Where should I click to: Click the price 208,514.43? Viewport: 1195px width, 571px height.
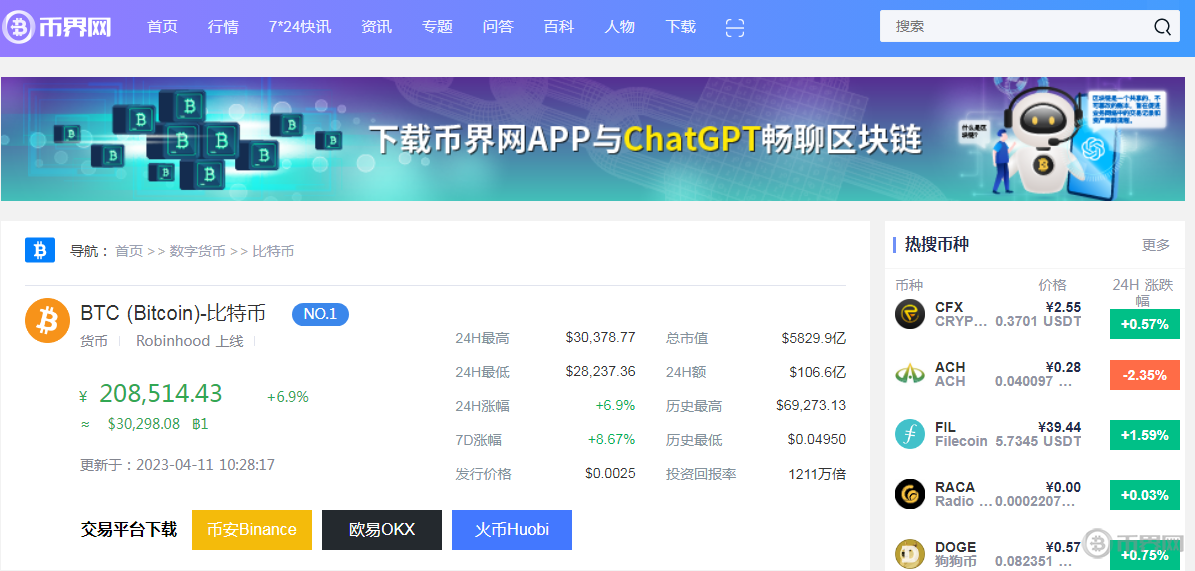pos(161,393)
